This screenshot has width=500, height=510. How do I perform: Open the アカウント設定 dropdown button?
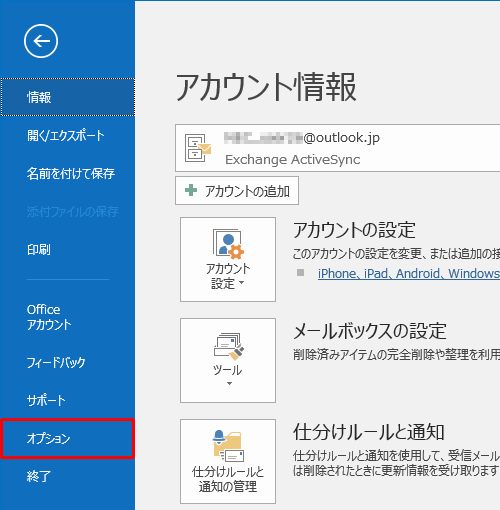click(x=228, y=259)
